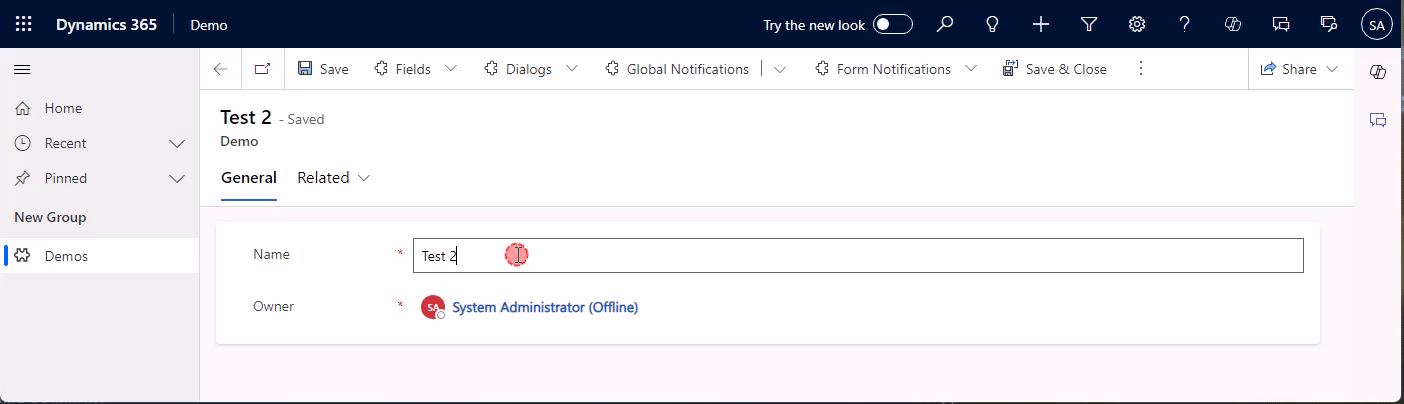The width and height of the screenshot is (1404, 404).
Task: Open the SA account avatar
Action: pos(1377,25)
